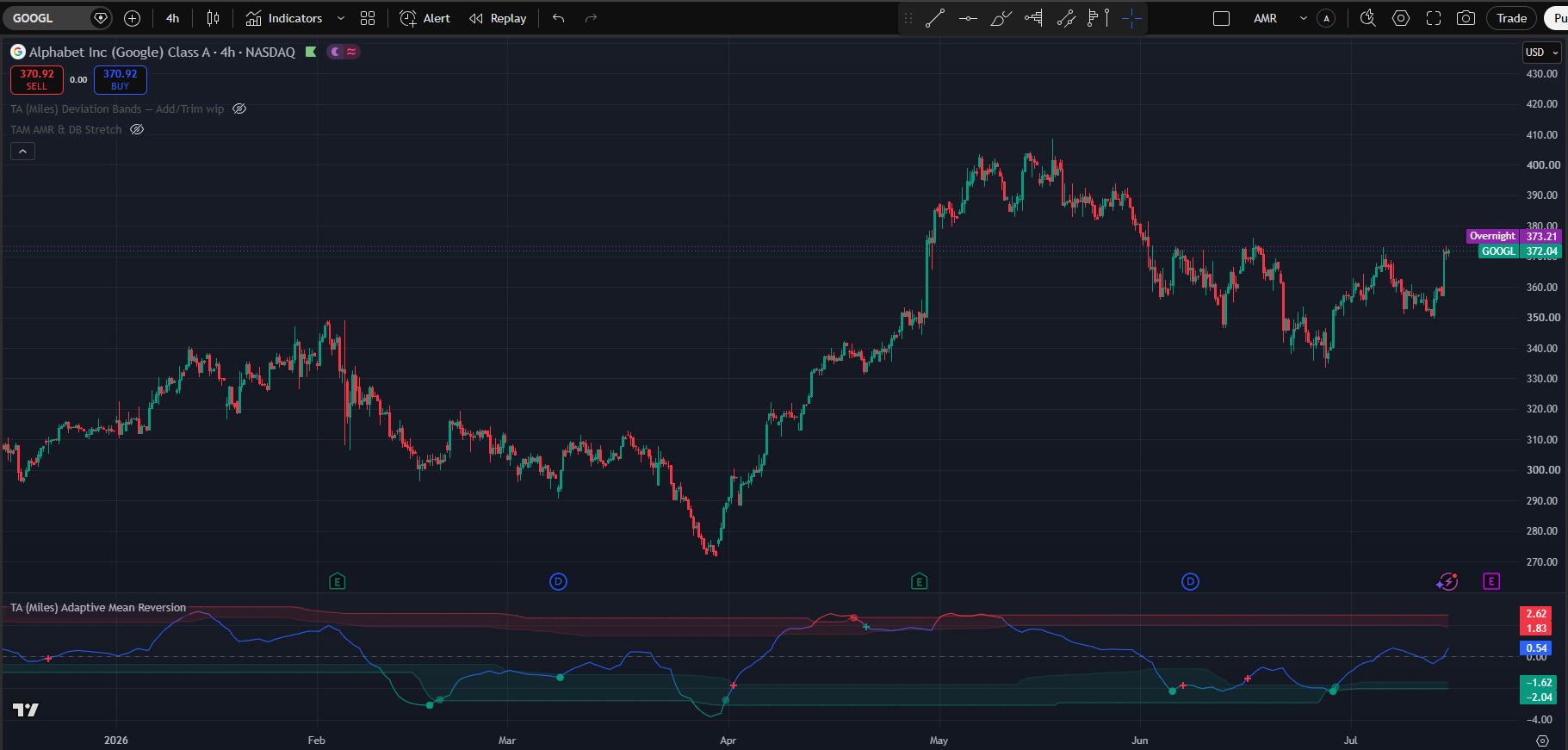Viewport: 1568px width, 750px height.
Task: Open time axis settings hexagon at bottom right
Action: [x=1542, y=741]
